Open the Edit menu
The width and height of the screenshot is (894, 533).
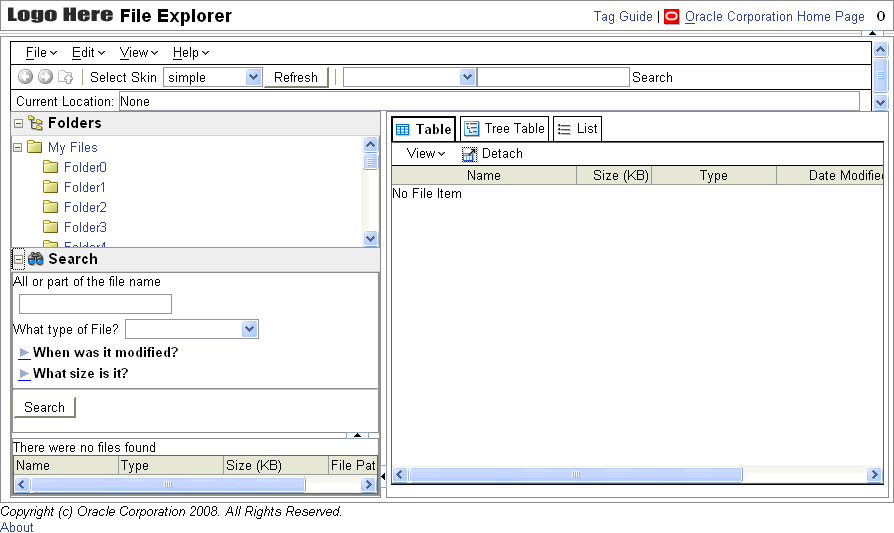click(88, 52)
